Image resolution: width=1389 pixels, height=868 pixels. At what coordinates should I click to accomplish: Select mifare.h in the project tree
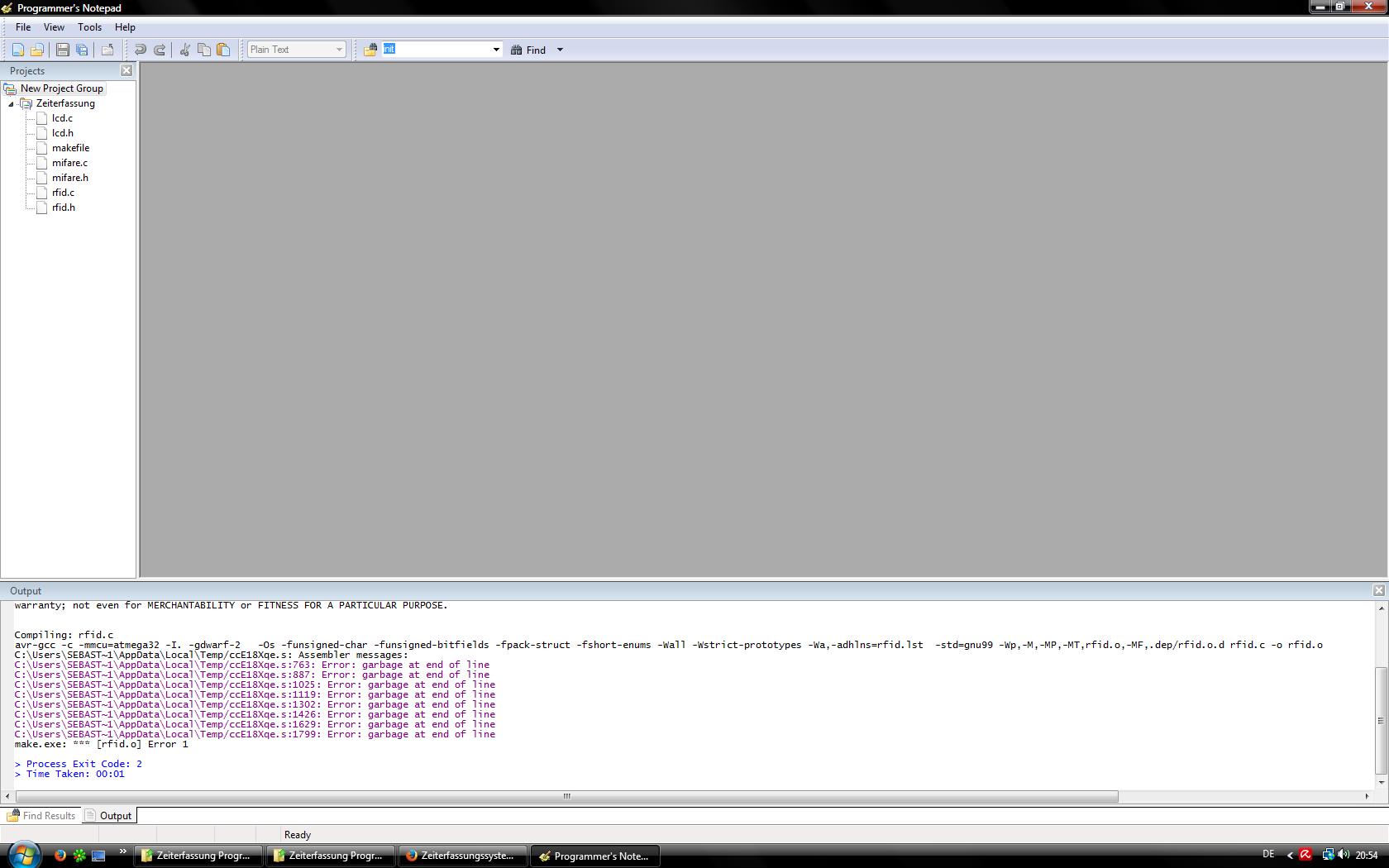click(70, 178)
